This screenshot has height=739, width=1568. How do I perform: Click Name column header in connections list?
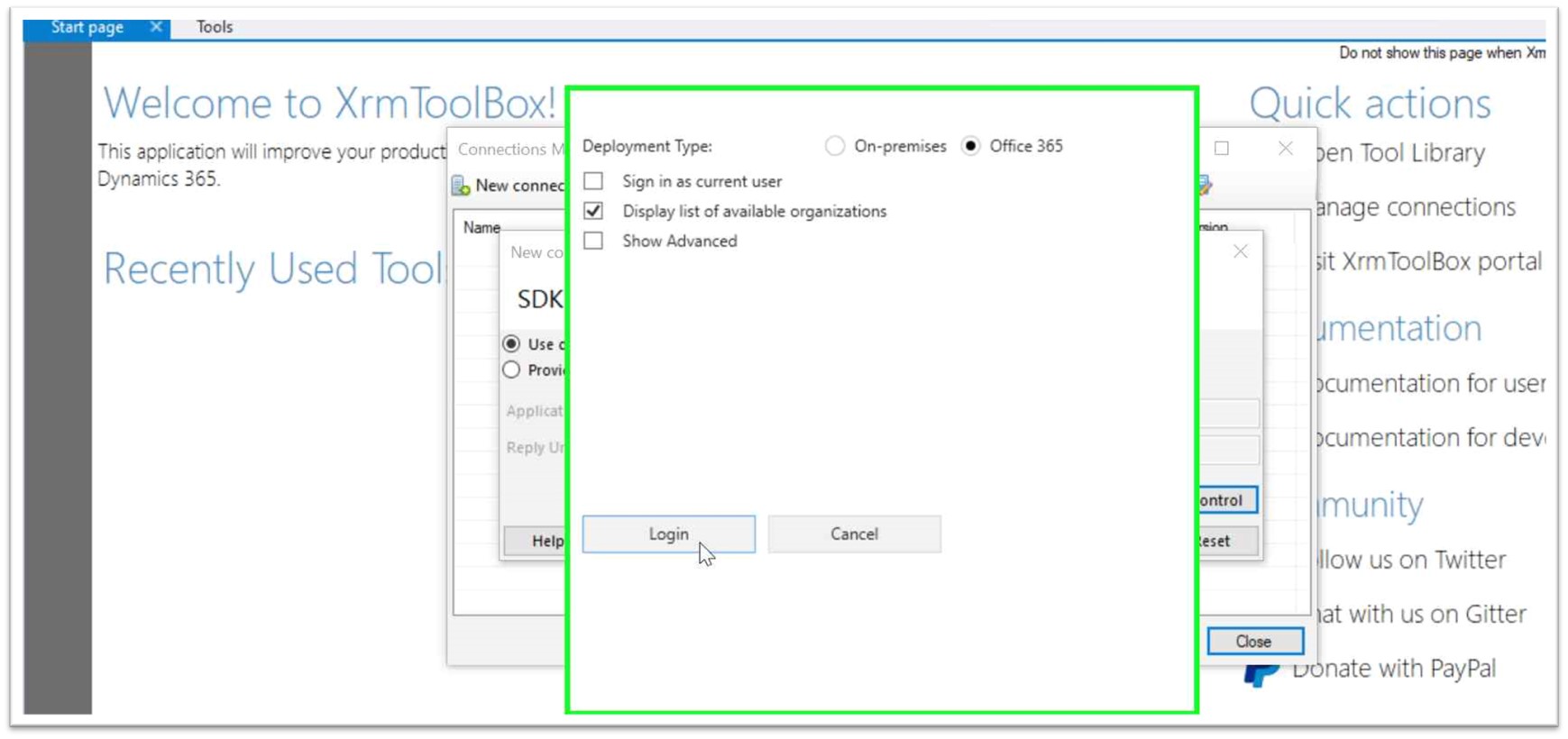click(481, 228)
